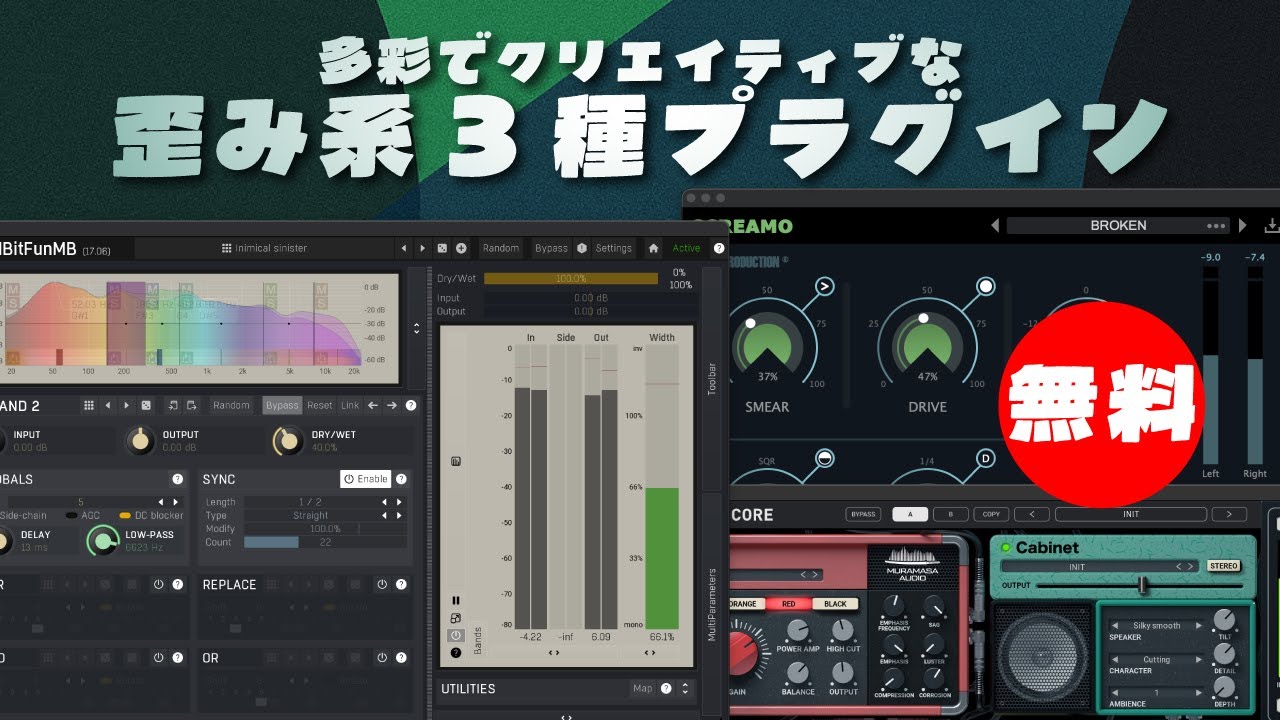Select the A slot in Core plugin
Screen dimensions: 1280x720
click(911, 514)
